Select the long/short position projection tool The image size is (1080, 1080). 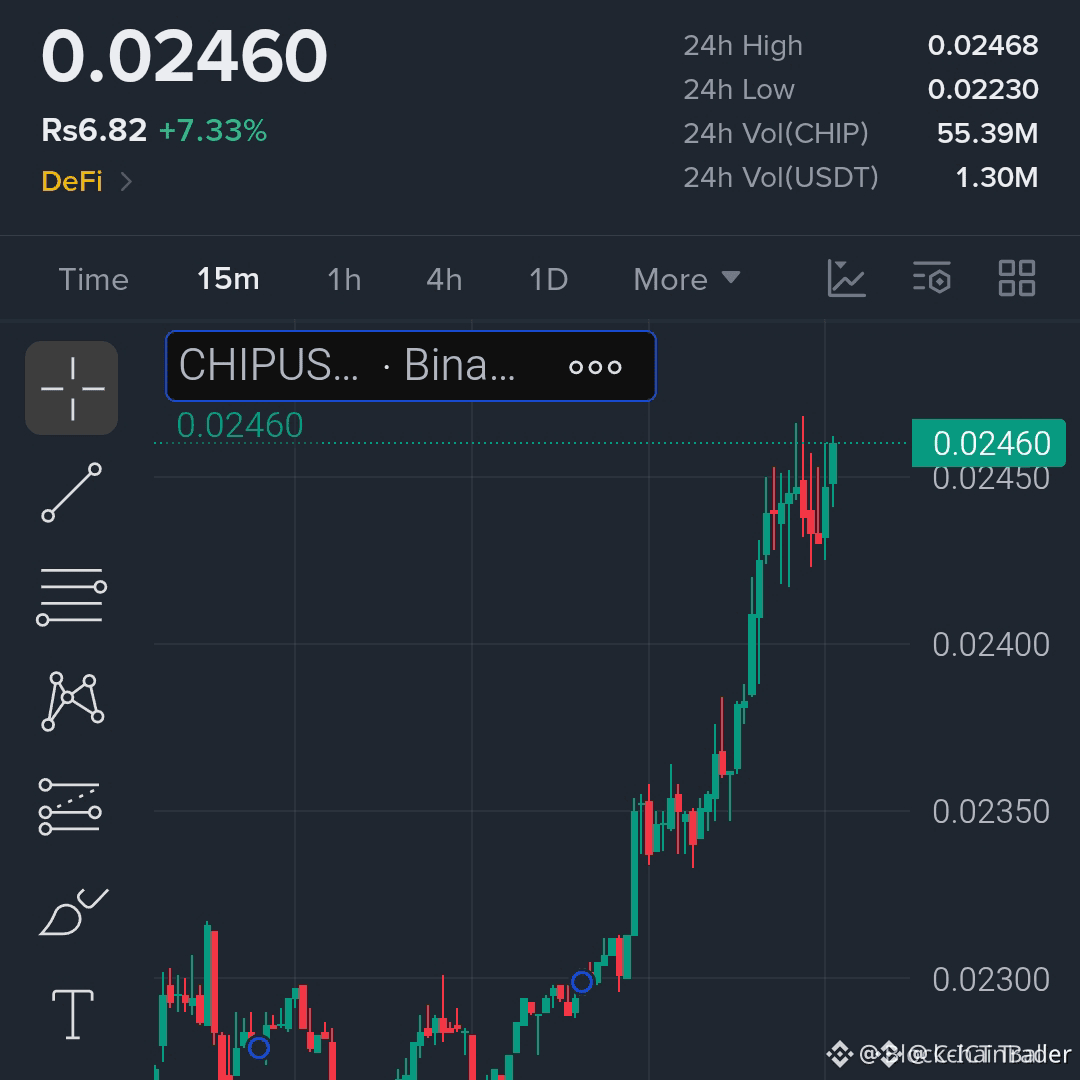click(x=70, y=807)
